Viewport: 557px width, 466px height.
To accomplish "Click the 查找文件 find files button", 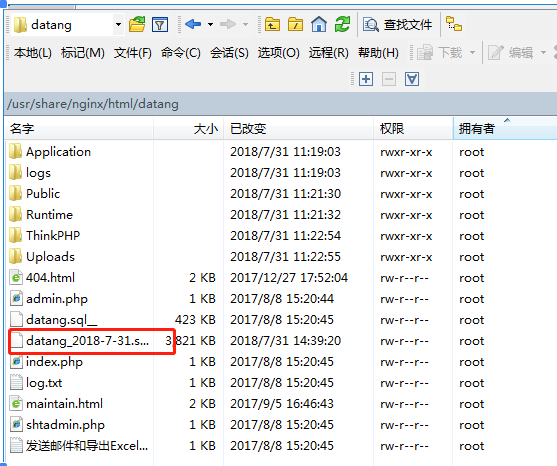I will (398, 25).
